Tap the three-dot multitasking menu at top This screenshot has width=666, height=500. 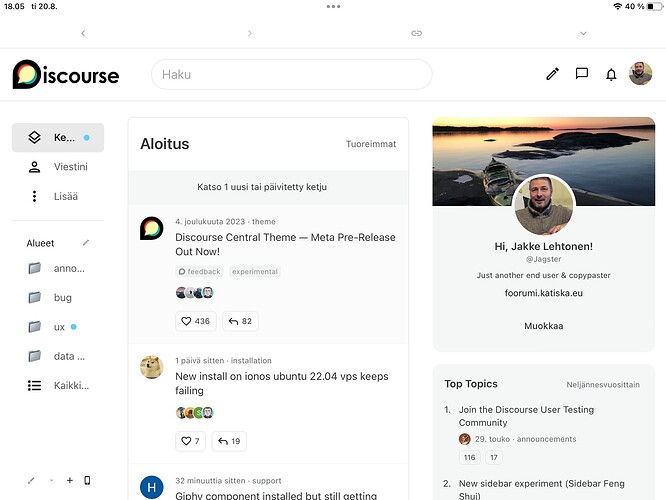333,6
